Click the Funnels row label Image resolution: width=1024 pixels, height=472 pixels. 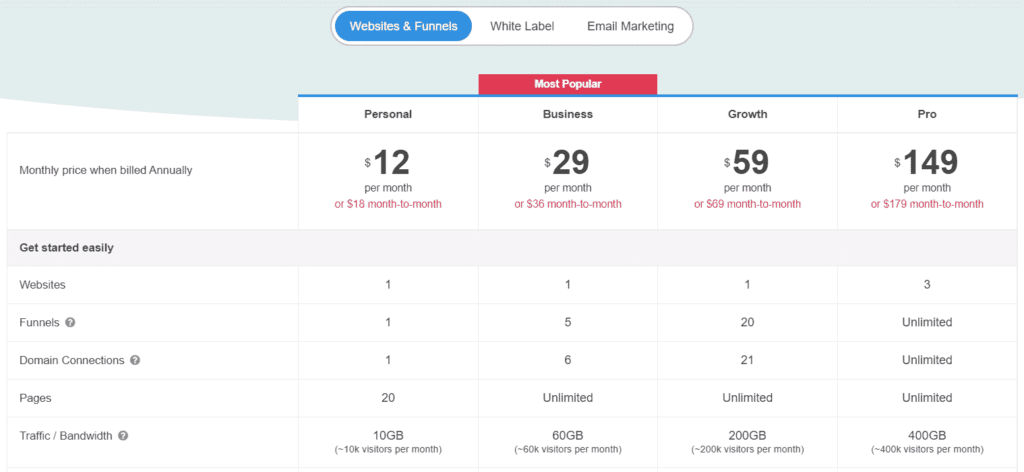[x=40, y=323]
